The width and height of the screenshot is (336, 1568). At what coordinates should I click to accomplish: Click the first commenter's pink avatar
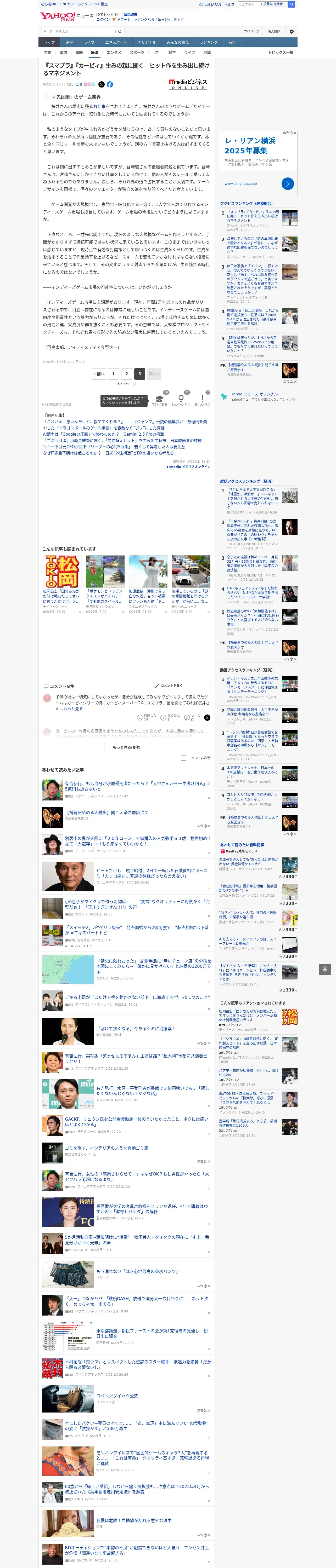47,698
